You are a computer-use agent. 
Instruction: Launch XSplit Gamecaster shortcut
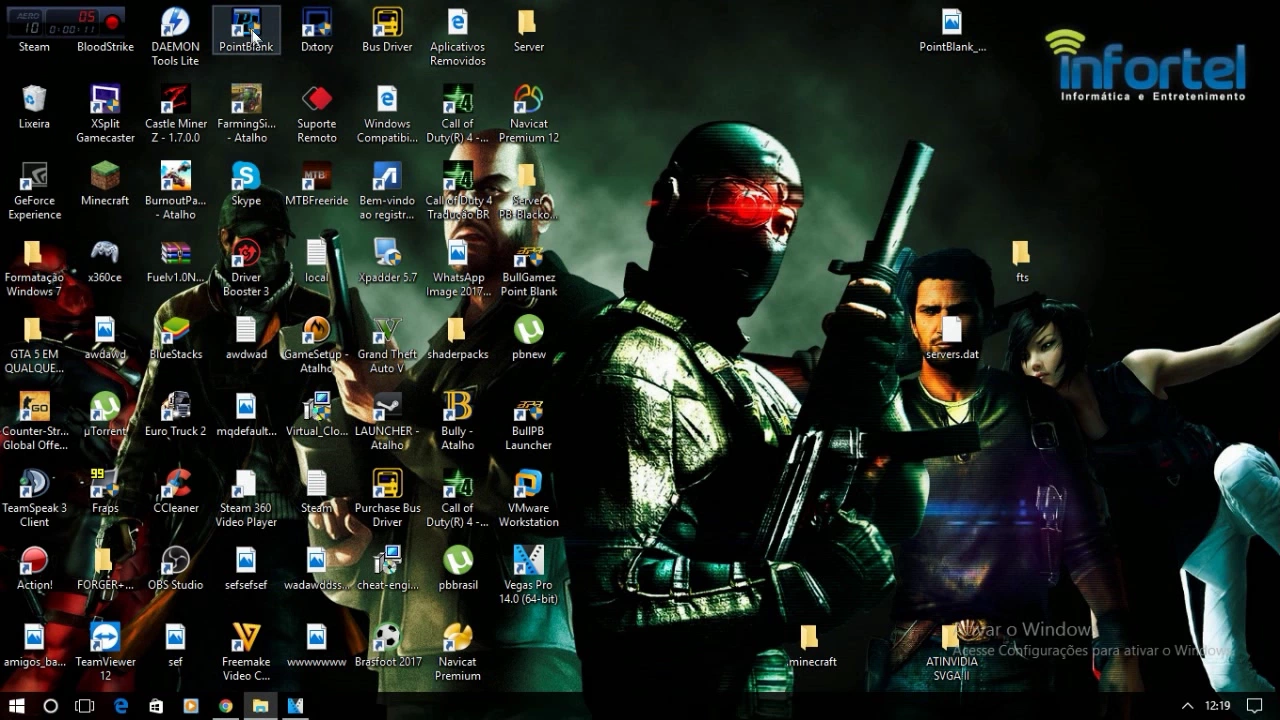105,114
